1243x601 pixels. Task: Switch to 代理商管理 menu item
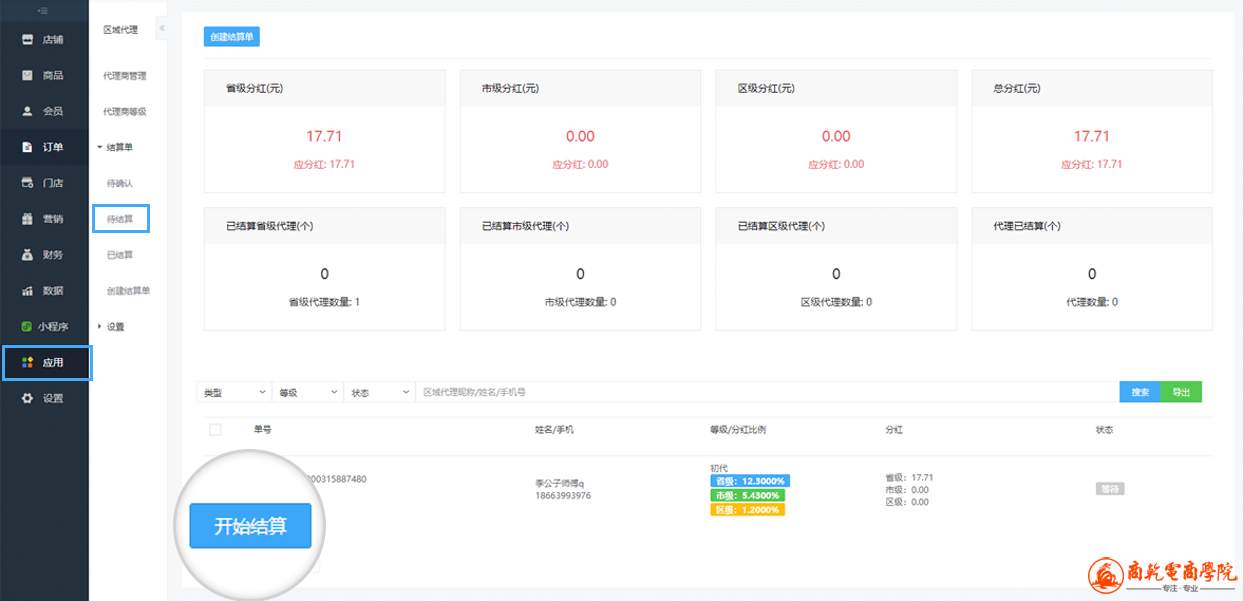[125, 76]
